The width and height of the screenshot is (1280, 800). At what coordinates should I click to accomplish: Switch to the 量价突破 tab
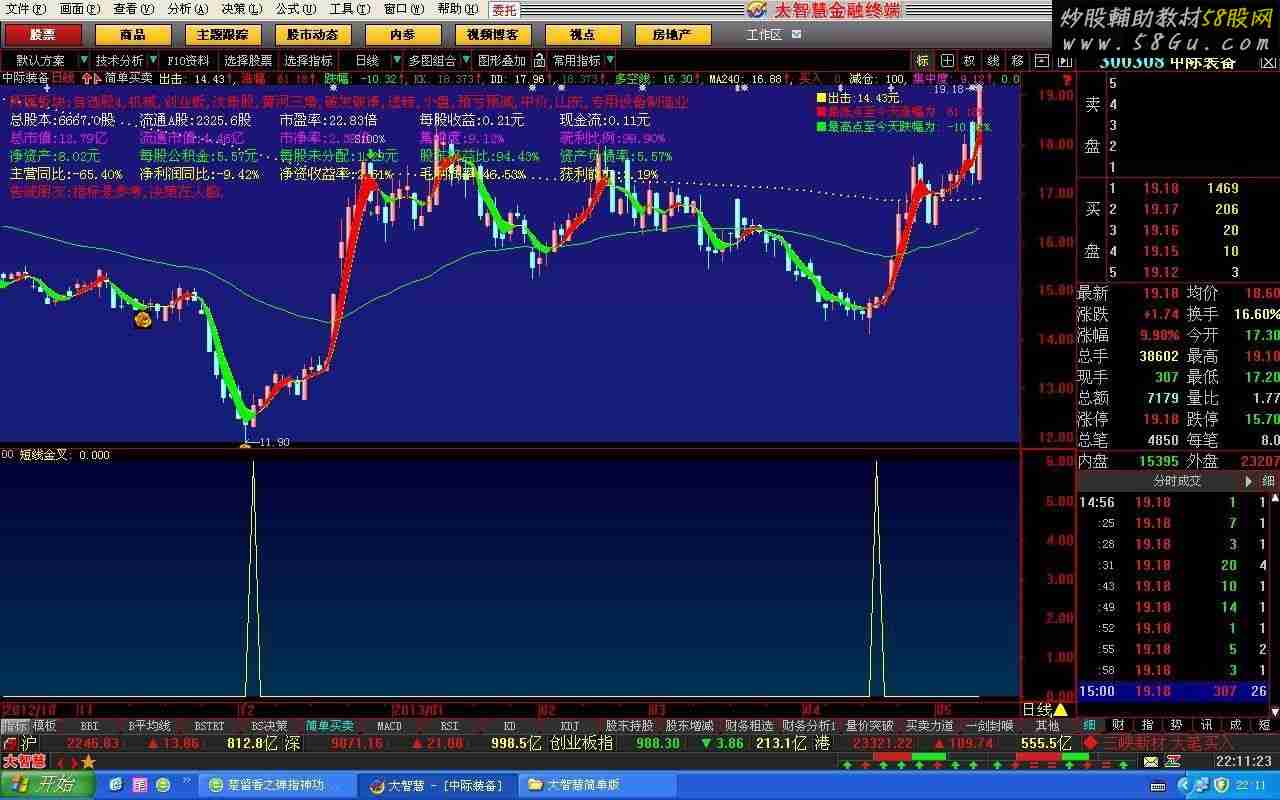coord(869,726)
